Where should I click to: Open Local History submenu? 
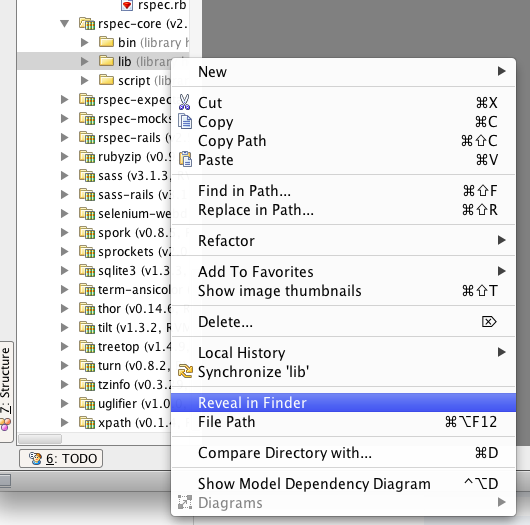[x=343, y=353]
